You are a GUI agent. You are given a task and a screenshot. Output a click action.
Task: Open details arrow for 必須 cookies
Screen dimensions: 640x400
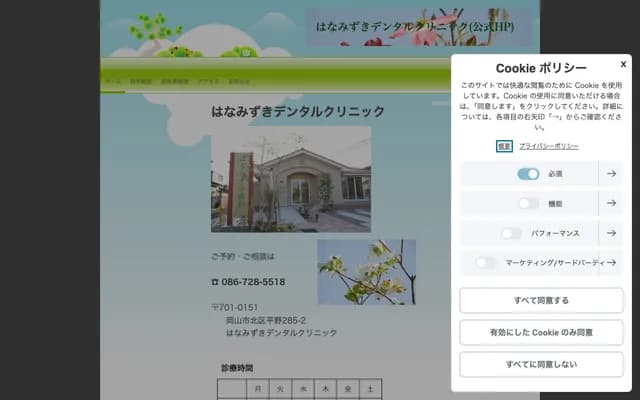(x=611, y=173)
